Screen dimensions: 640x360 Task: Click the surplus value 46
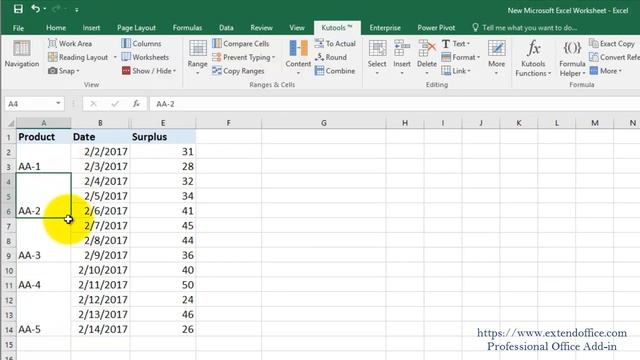[163, 315]
